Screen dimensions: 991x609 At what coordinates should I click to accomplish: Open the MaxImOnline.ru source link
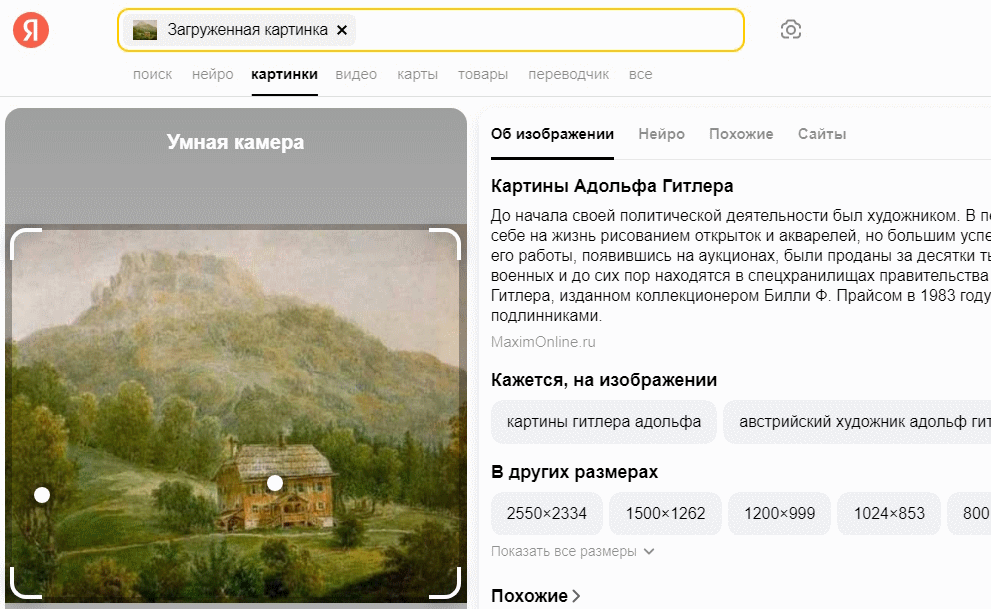543,342
